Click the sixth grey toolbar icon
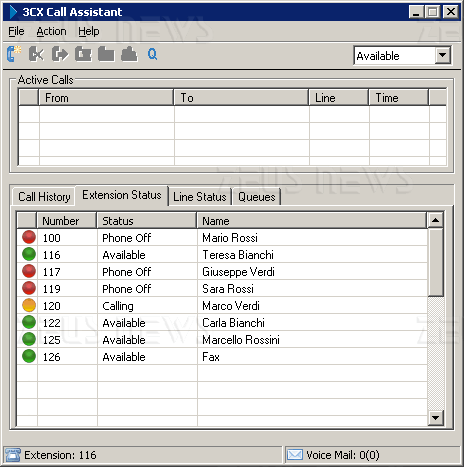 (129, 54)
